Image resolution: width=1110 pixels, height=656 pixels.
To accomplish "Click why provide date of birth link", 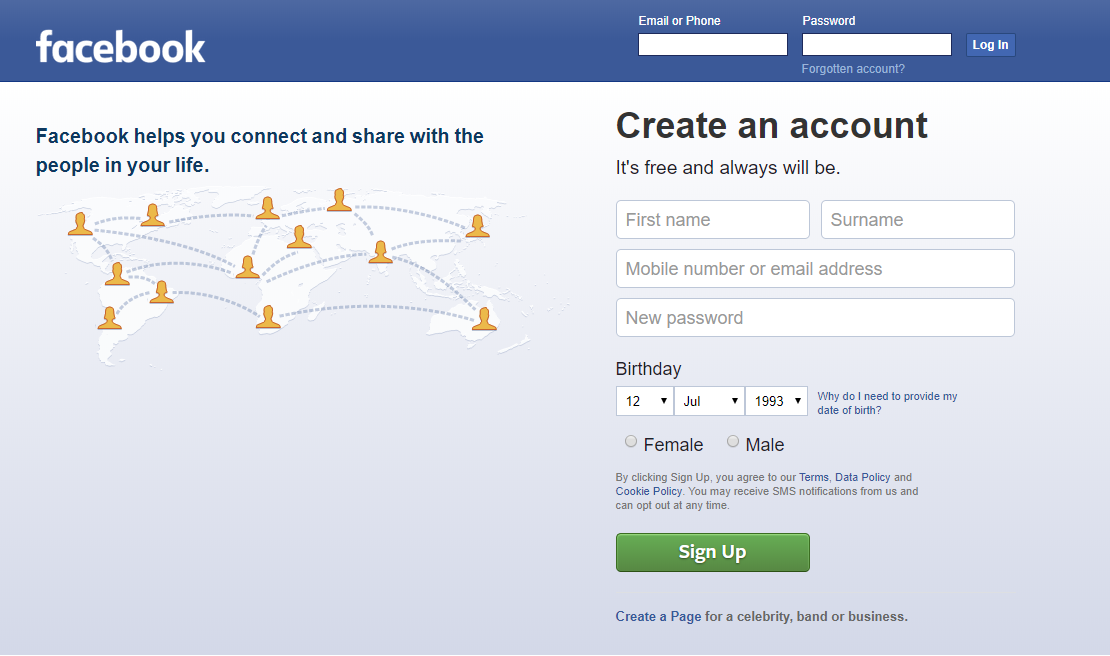I will [x=886, y=403].
